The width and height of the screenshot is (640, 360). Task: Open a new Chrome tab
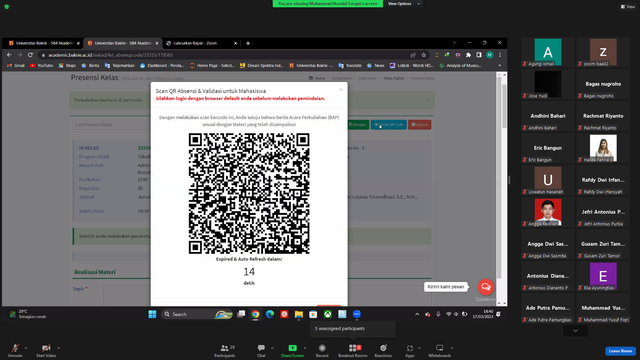point(248,43)
